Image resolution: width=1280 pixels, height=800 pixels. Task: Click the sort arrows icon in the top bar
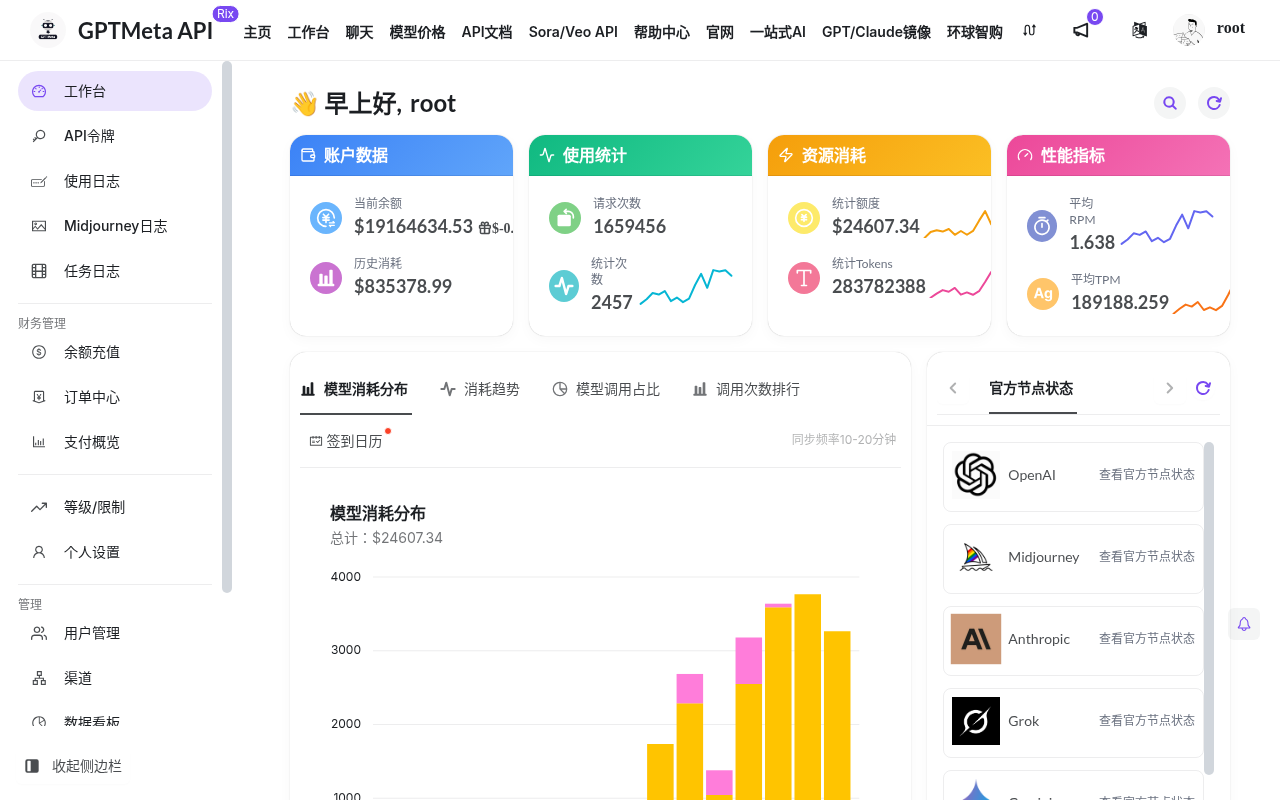click(1030, 30)
